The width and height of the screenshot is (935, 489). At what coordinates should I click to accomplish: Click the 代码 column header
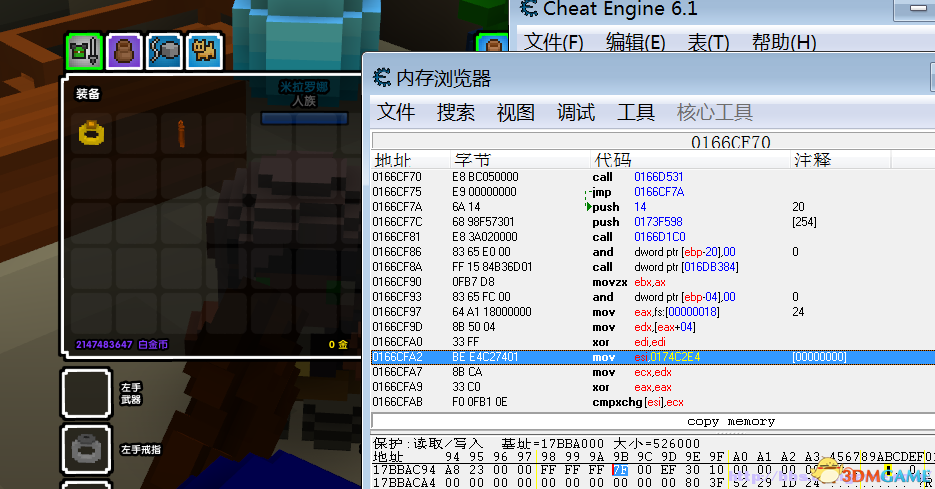point(690,160)
